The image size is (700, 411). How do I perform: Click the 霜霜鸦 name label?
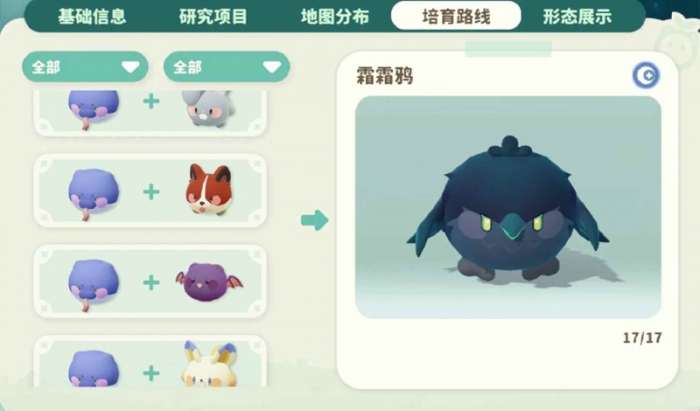[x=385, y=76]
